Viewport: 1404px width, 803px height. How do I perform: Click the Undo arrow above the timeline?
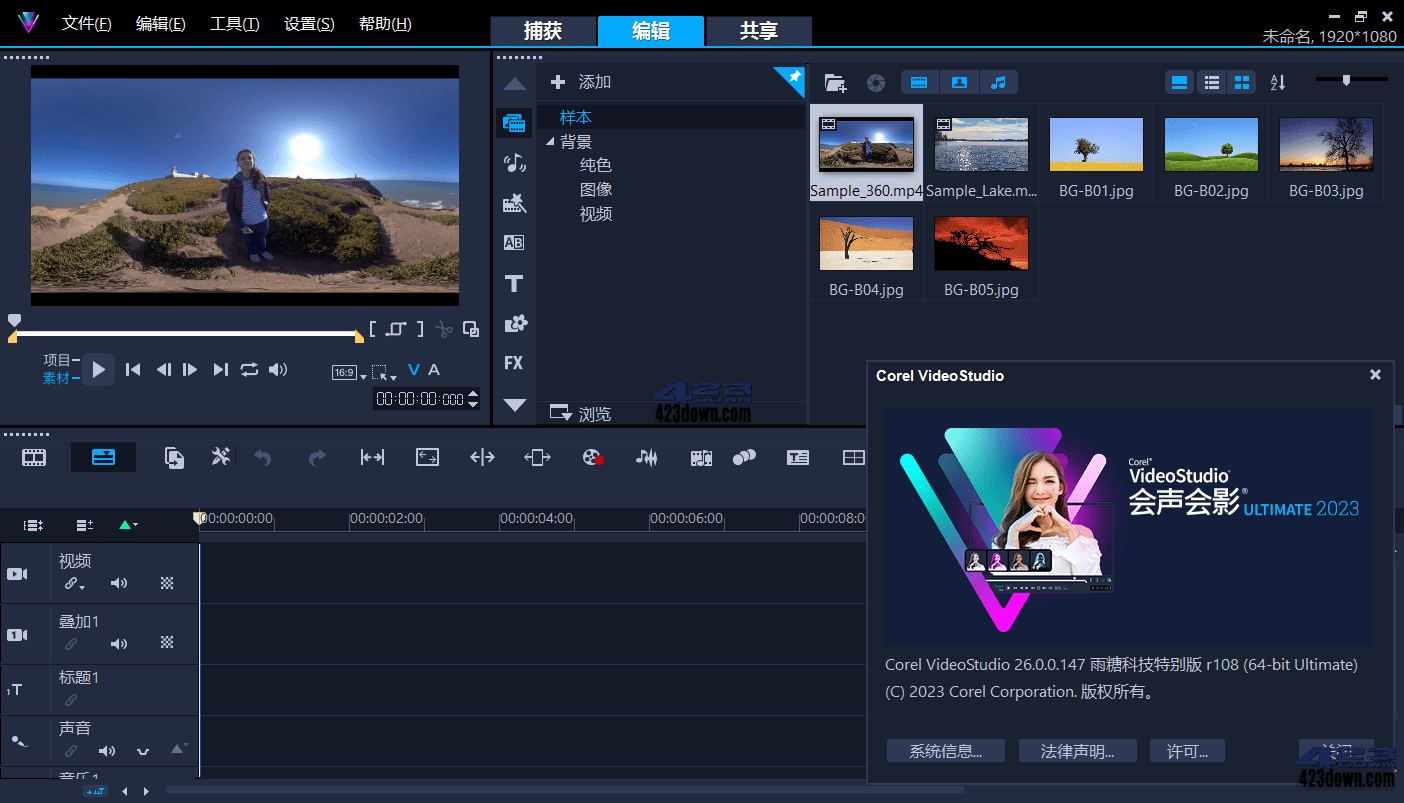[262, 457]
